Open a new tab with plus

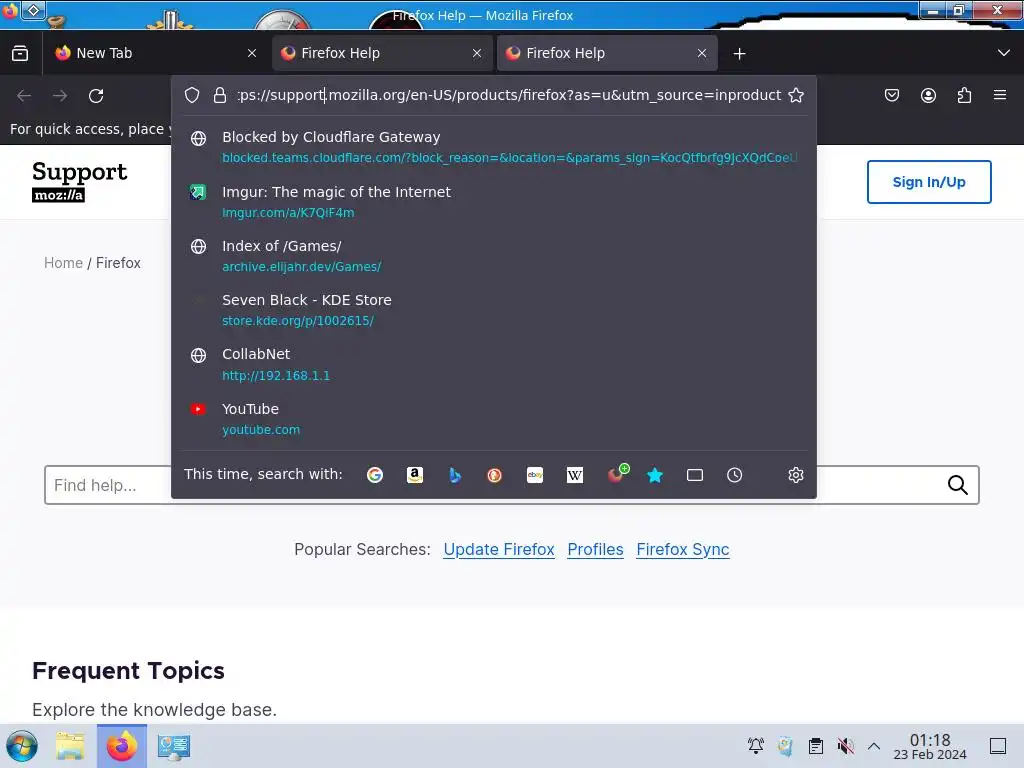pyautogui.click(x=739, y=54)
